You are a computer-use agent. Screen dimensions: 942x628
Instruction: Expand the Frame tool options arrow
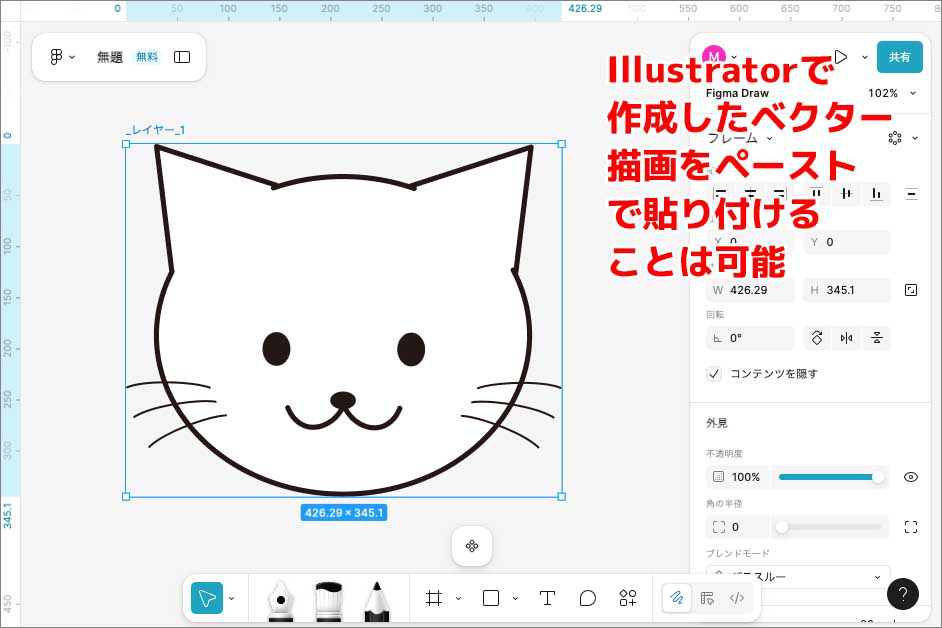coord(458,598)
